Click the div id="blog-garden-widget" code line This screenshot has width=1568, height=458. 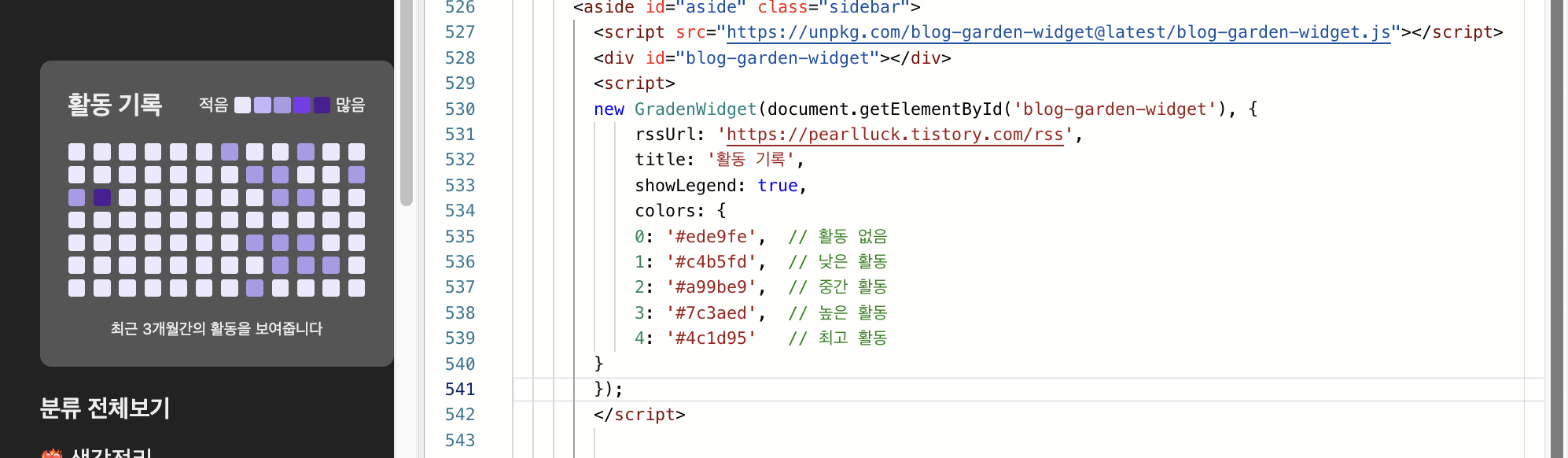coord(772,58)
